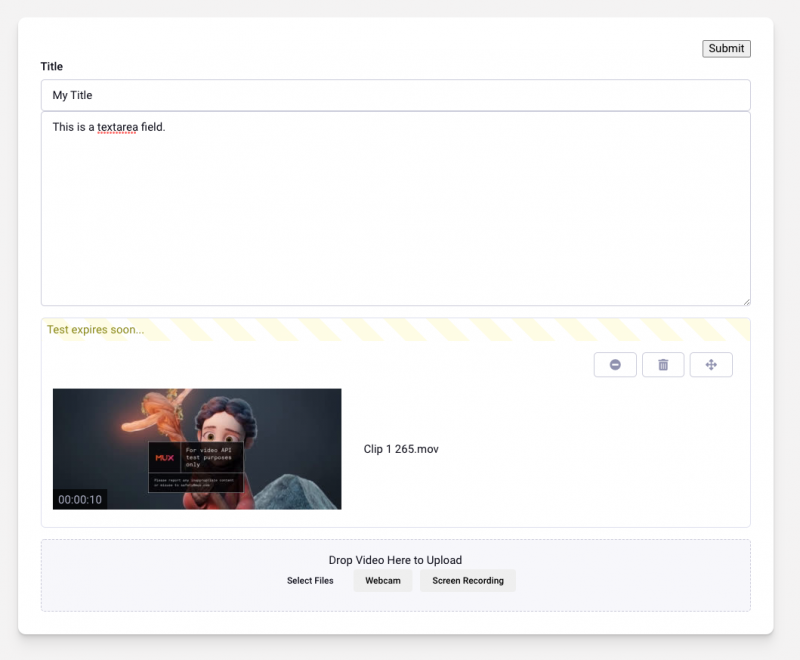Click the Title label

point(52,66)
